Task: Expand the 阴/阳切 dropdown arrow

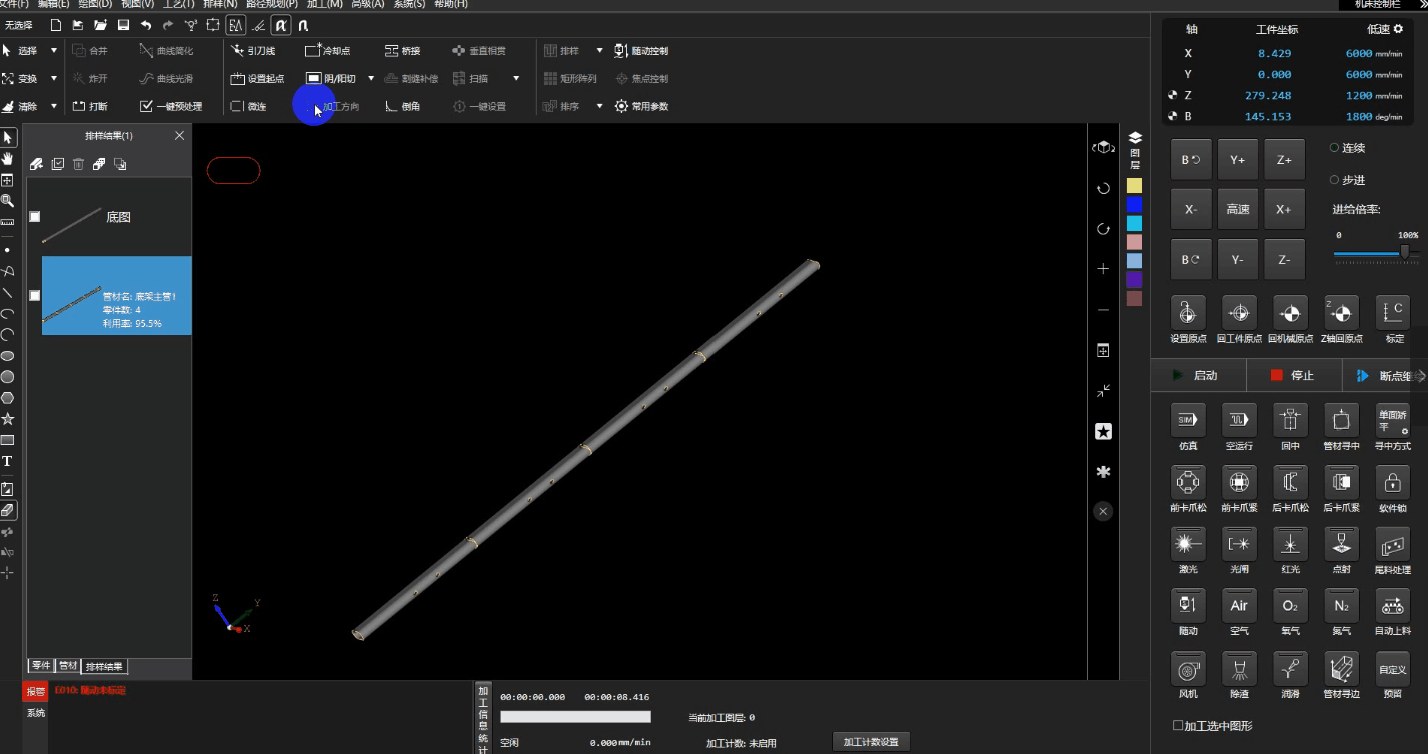Action: (371, 78)
